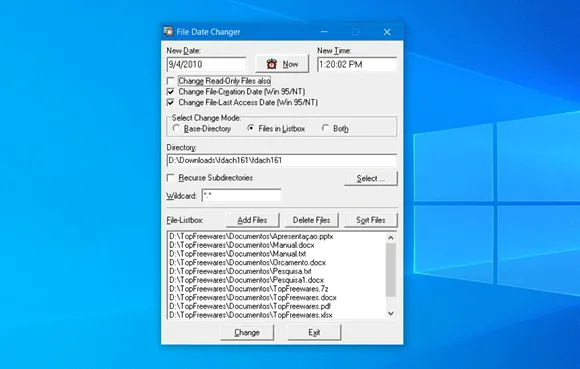Viewport: 580px width, 369px height.
Task: Click the Exit button
Action: click(x=314, y=332)
